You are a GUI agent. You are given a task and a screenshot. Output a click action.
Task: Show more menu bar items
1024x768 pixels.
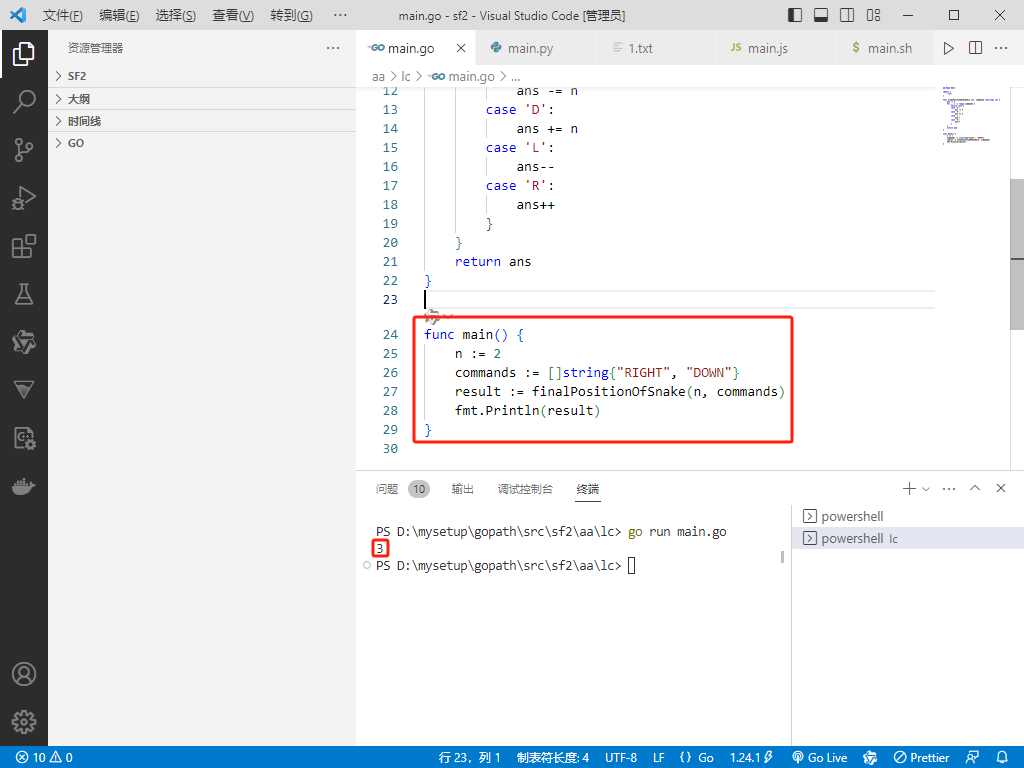click(340, 15)
